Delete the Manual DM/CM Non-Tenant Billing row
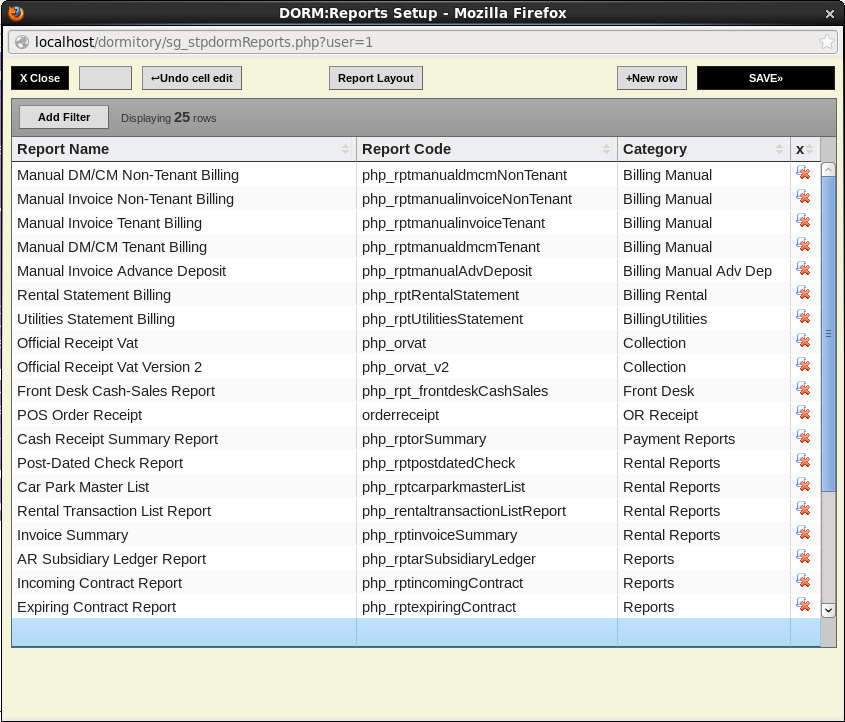 803,173
